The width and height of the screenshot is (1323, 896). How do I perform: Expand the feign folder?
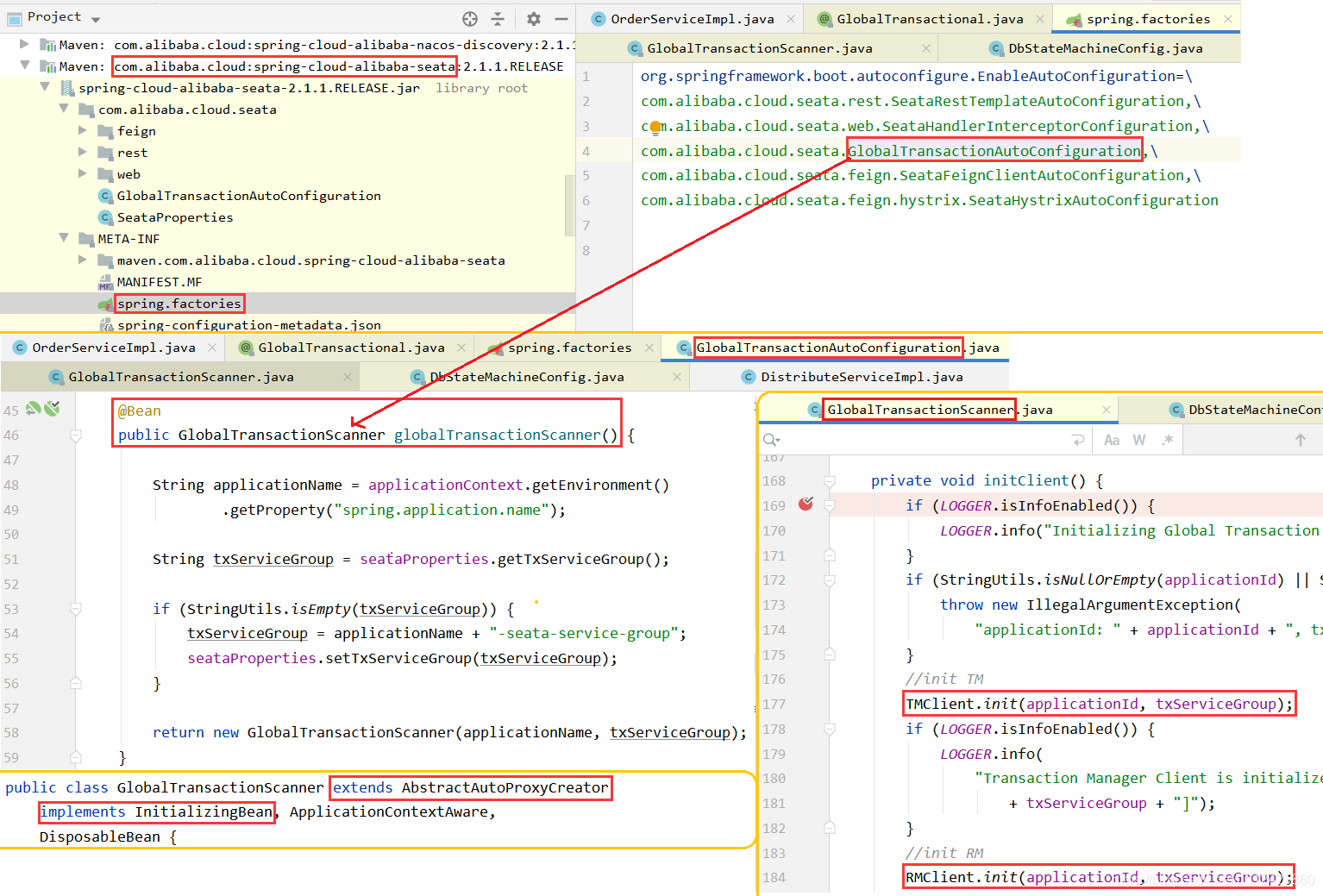coord(83,130)
